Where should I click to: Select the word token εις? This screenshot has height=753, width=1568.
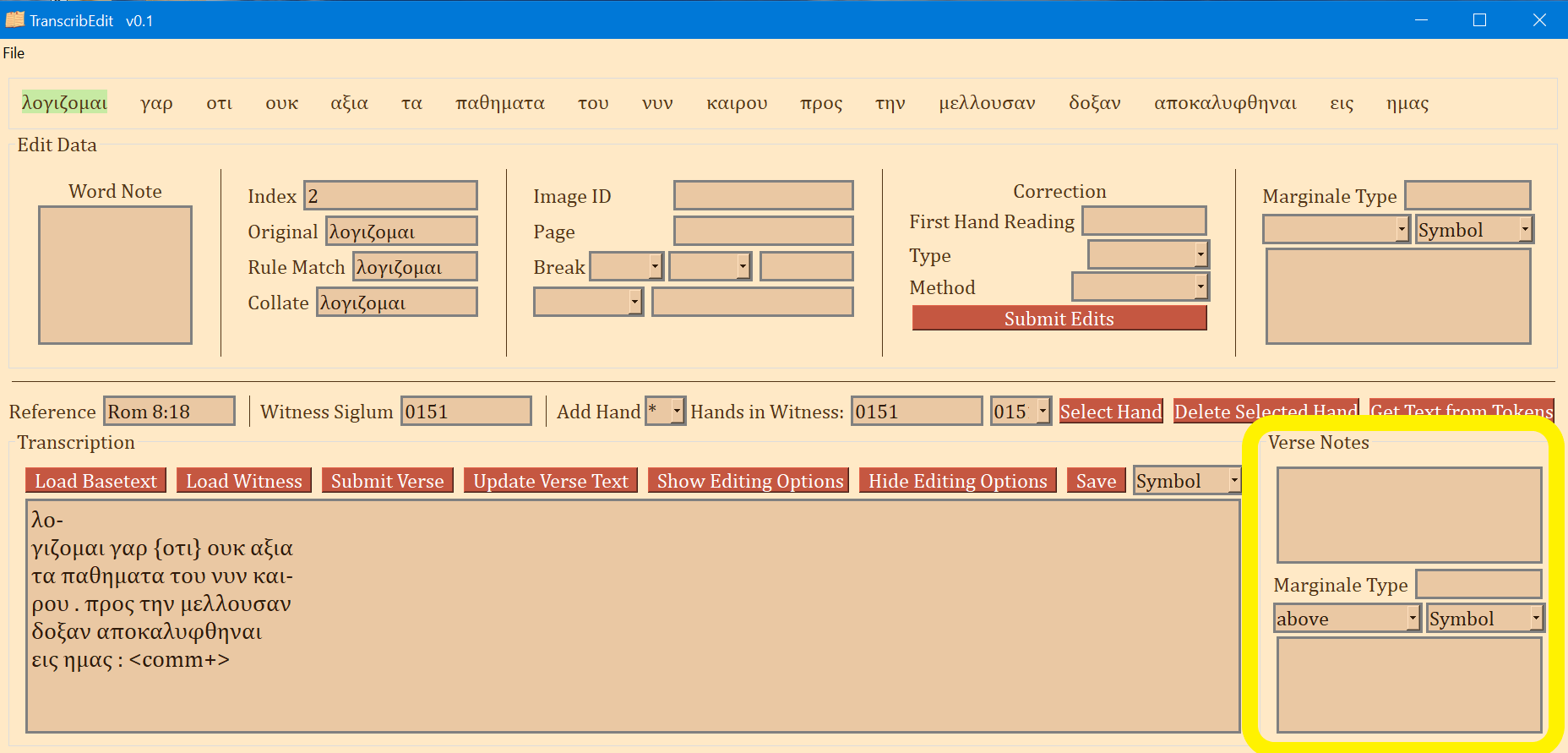click(x=1342, y=103)
